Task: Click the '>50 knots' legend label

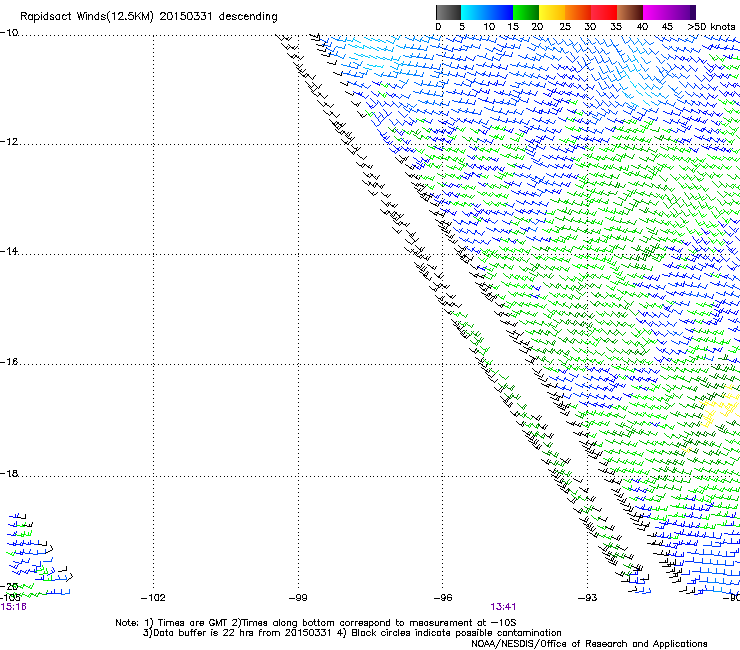Action: pos(711,27)
